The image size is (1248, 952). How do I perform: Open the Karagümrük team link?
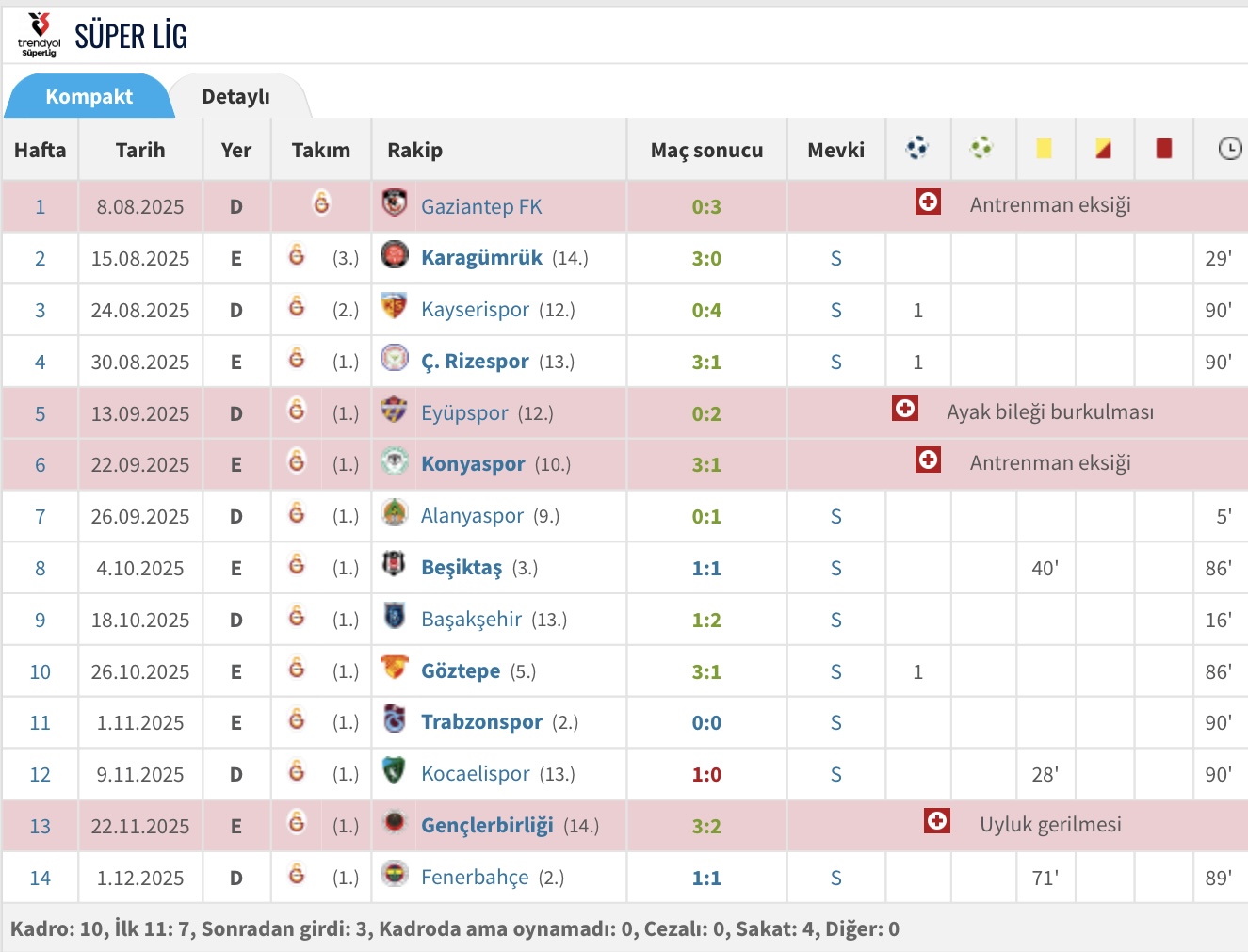(481, 258)
